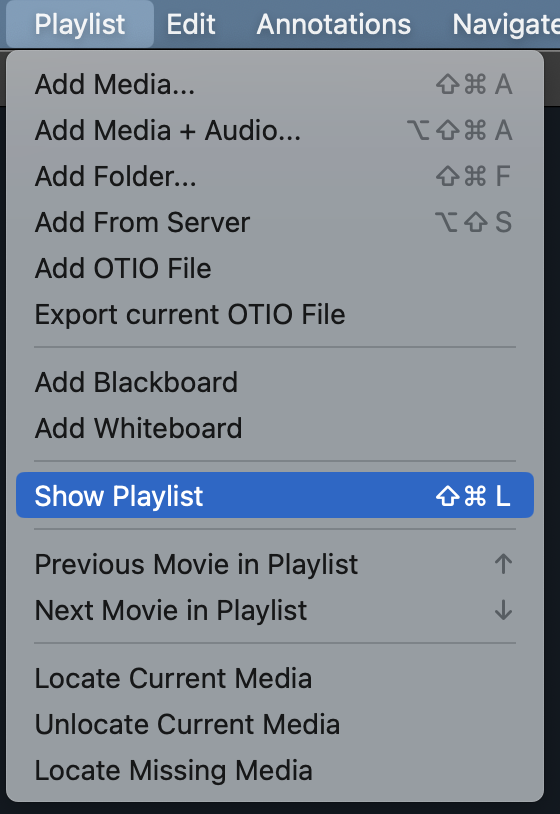Choose Locate Missing Media
The image size is (560, 814).
coord(275,770)
